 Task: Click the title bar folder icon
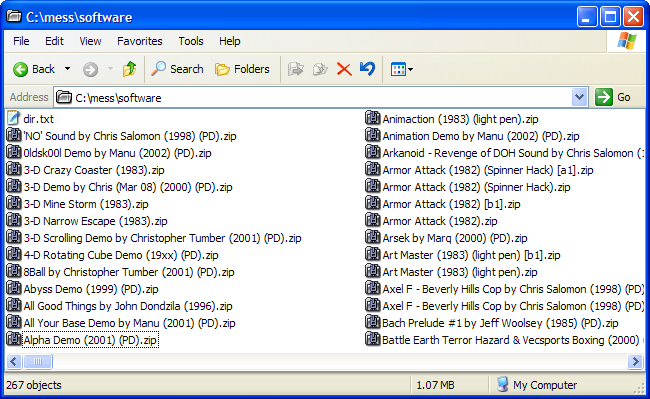pos(14,17)
